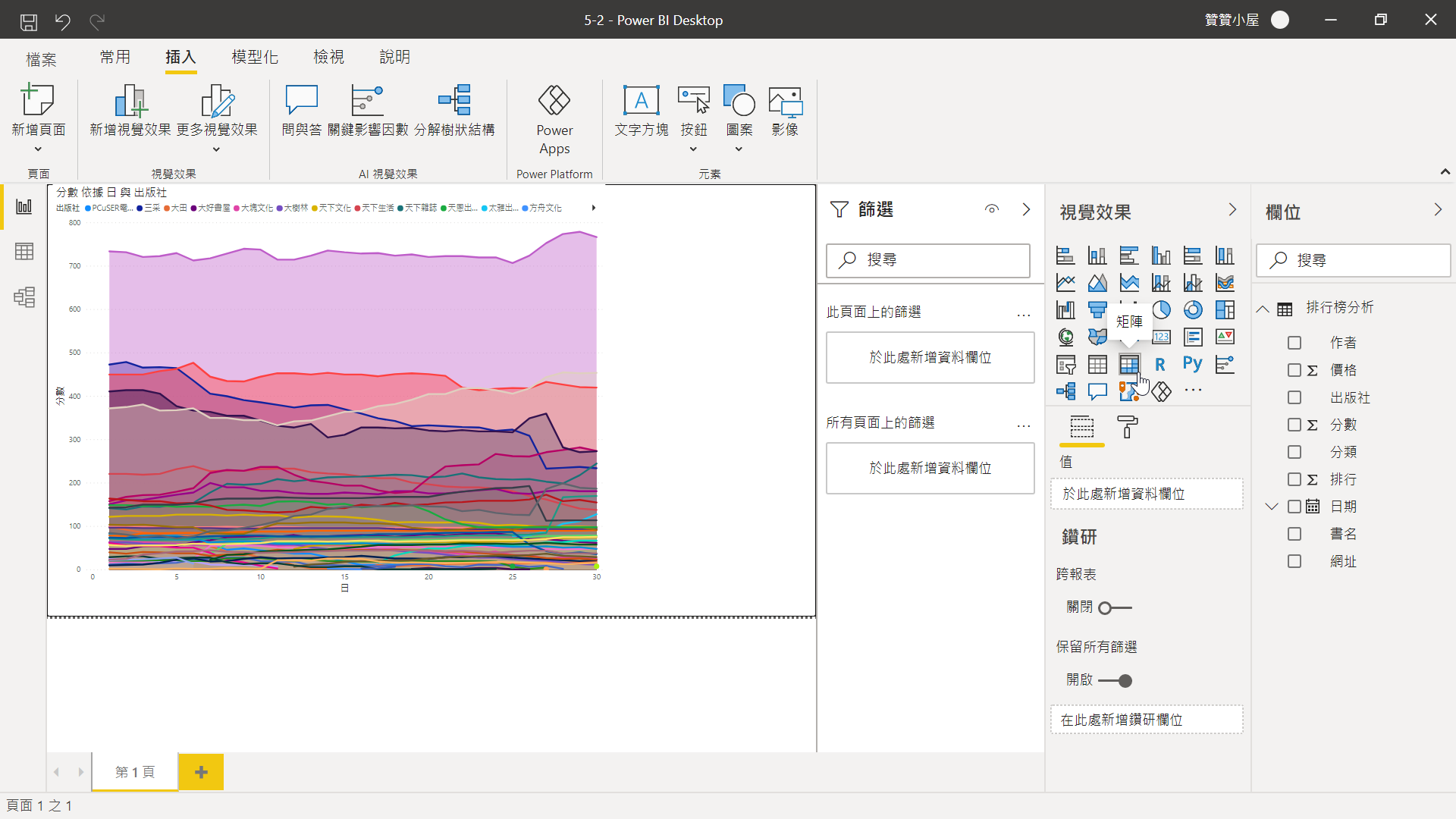Viewport: 1456px width, 819px height.
Task: Click in the 篩選 search field
Action: [928, 260]
